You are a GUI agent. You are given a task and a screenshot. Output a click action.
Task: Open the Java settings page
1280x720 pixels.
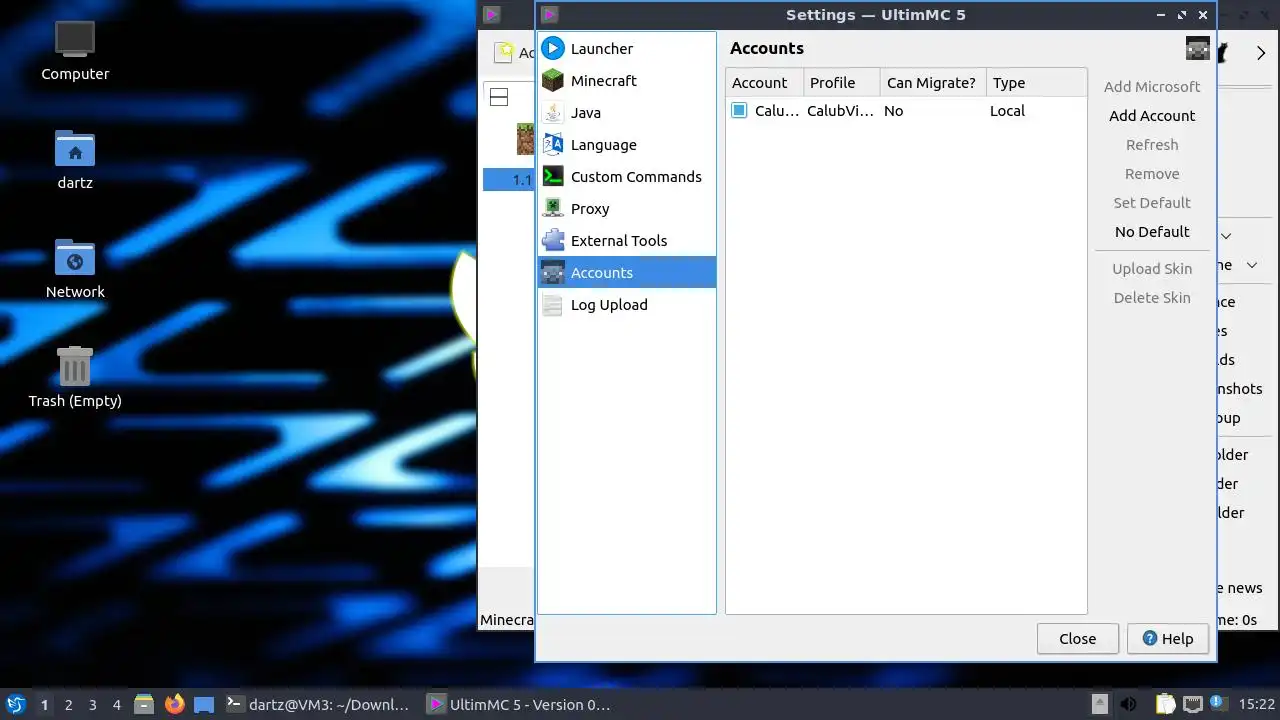627,112
